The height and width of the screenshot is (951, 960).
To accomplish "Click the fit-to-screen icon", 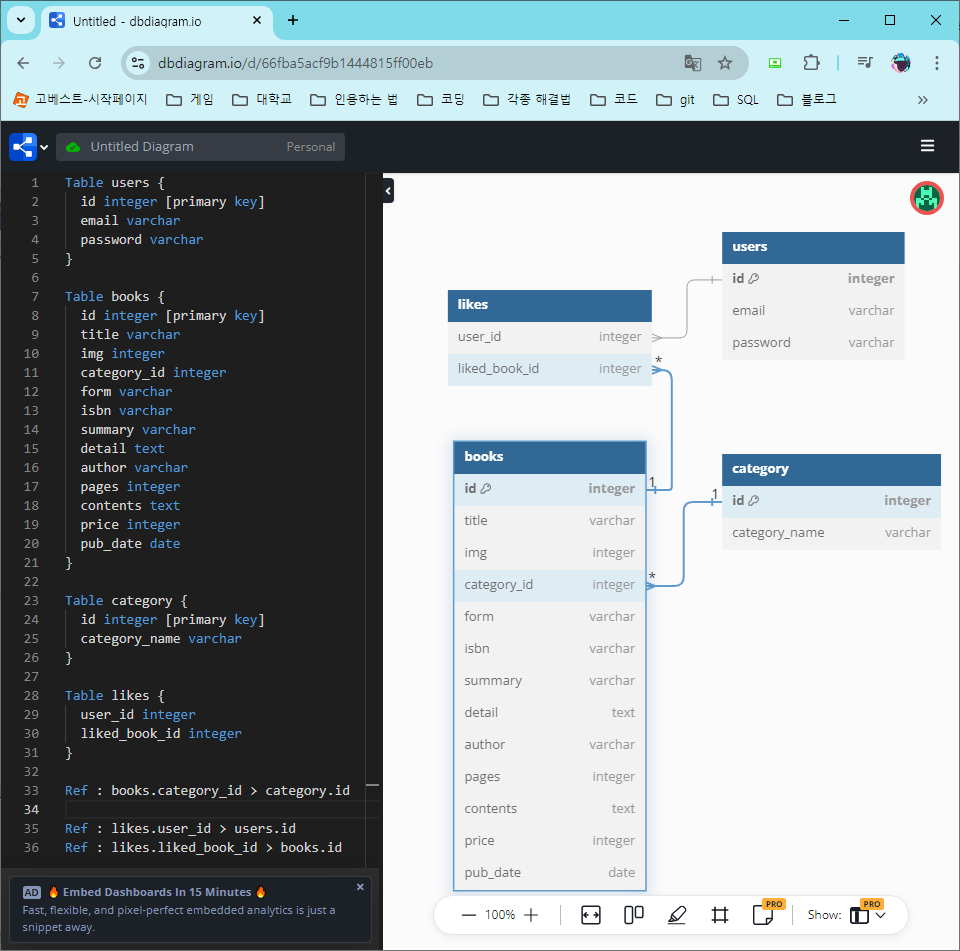I will pos(590,915).
